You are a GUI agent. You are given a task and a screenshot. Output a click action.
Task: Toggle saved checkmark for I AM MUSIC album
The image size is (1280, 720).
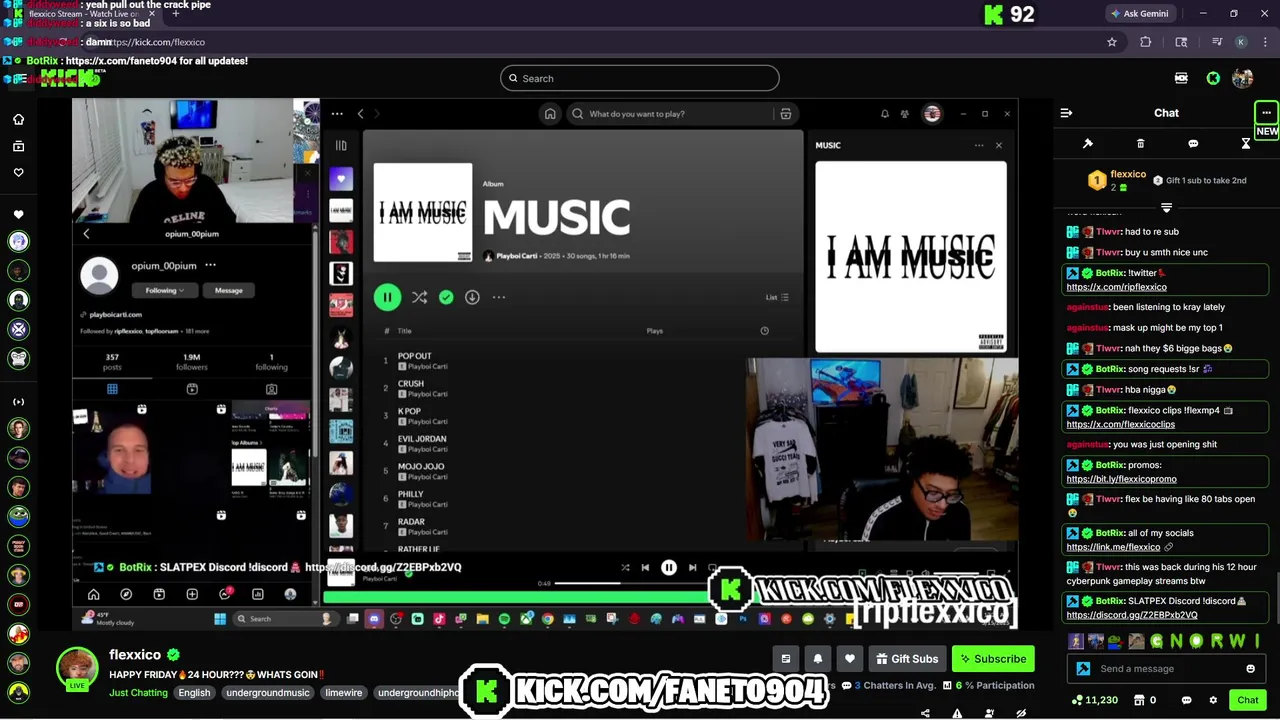point(446,297)
